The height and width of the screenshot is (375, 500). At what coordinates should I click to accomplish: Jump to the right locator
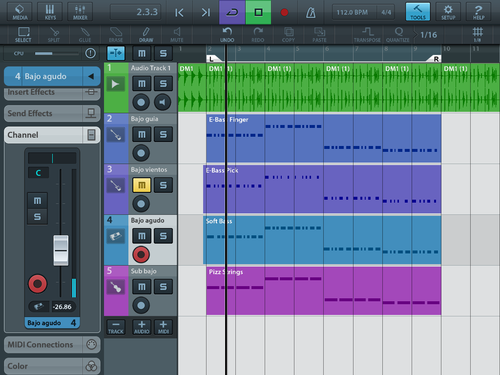pos(206,13)
